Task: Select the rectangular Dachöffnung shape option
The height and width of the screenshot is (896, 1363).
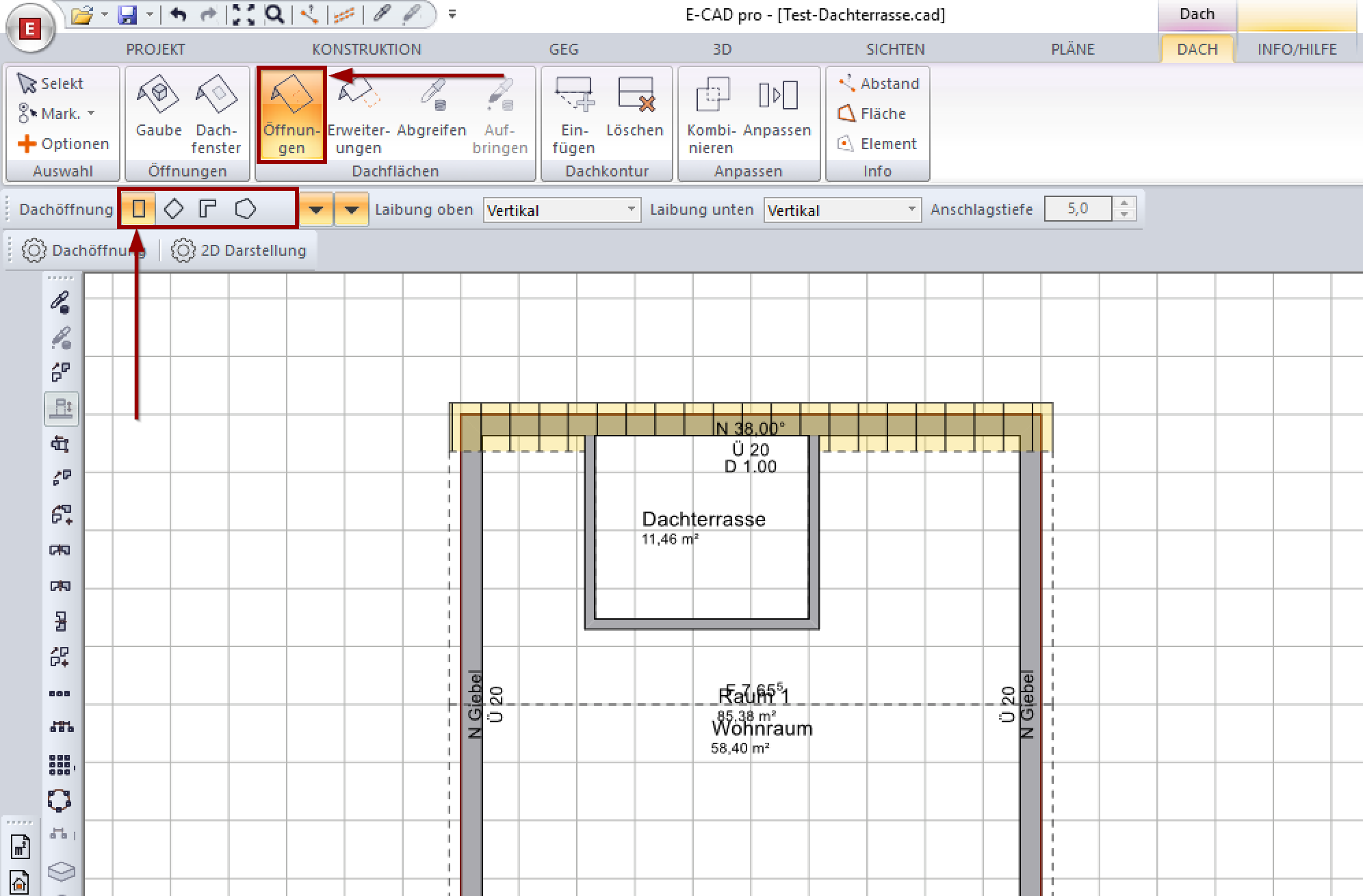Action: click(139, 209)
